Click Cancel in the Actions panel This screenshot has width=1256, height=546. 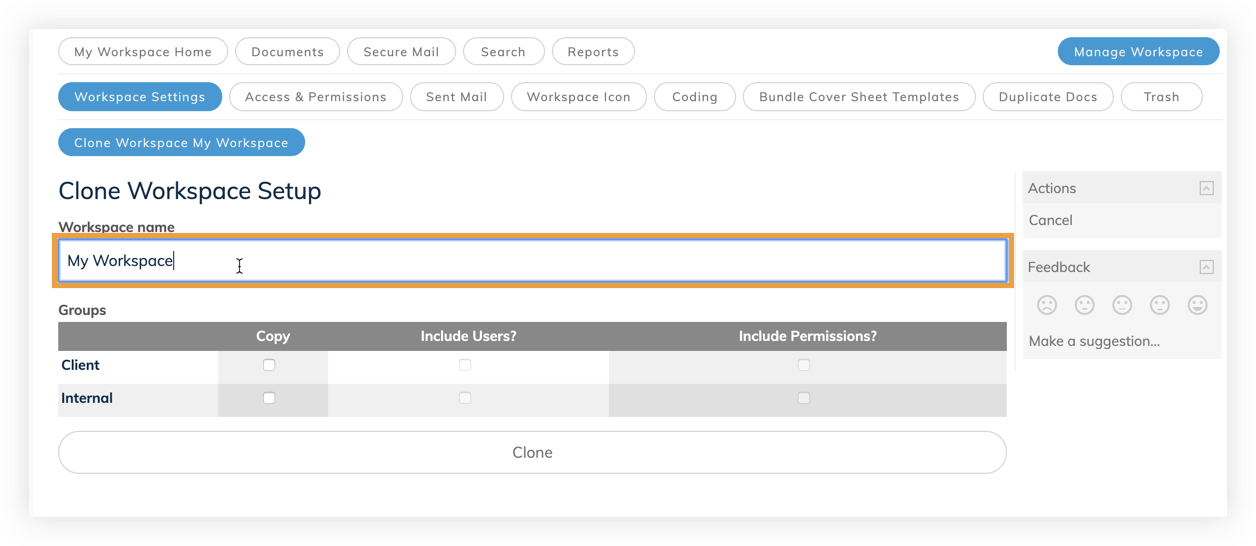click(x=1050, y=220)
